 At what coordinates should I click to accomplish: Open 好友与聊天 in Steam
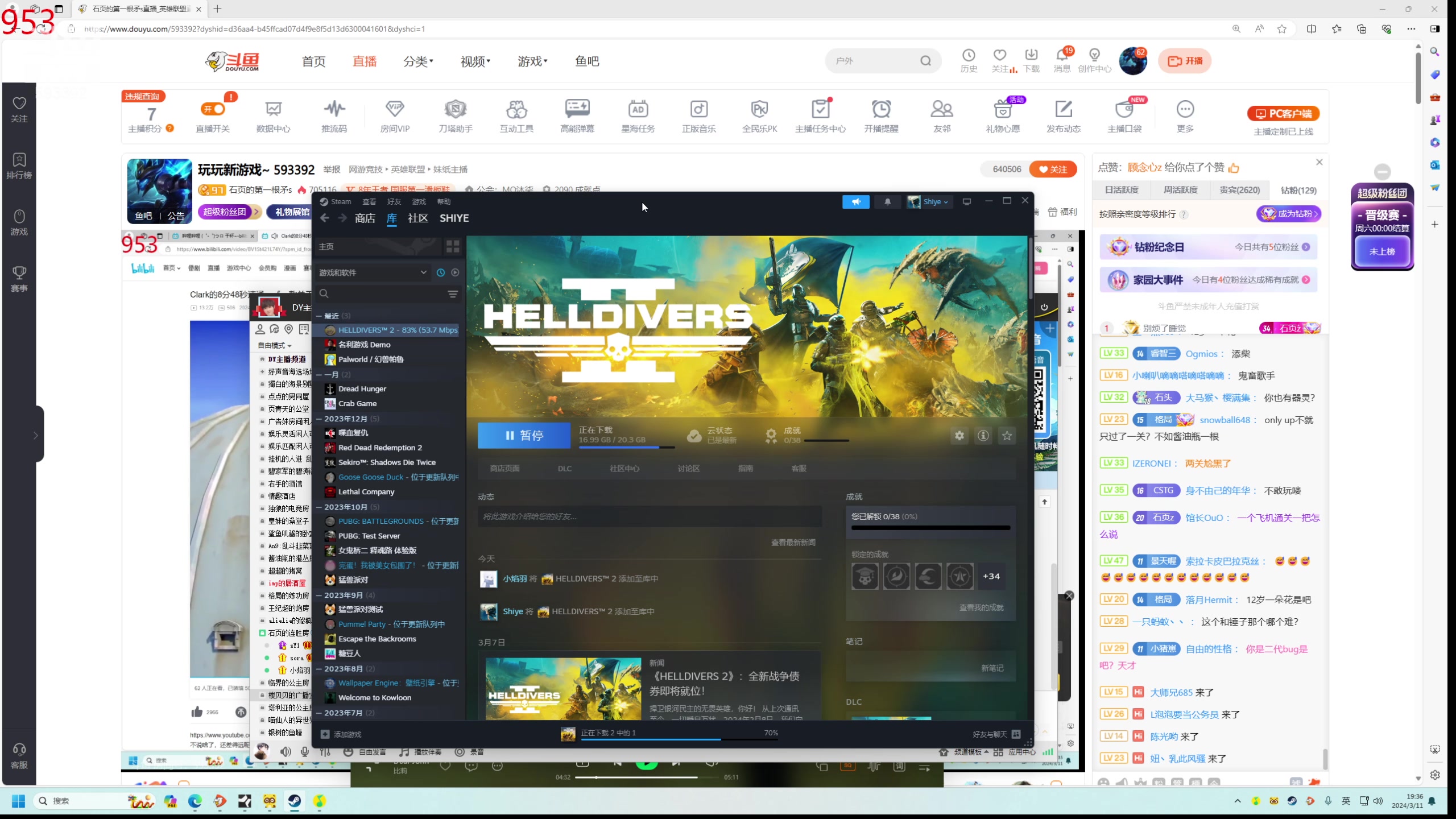pyautogui.click(x=996, y=734)
